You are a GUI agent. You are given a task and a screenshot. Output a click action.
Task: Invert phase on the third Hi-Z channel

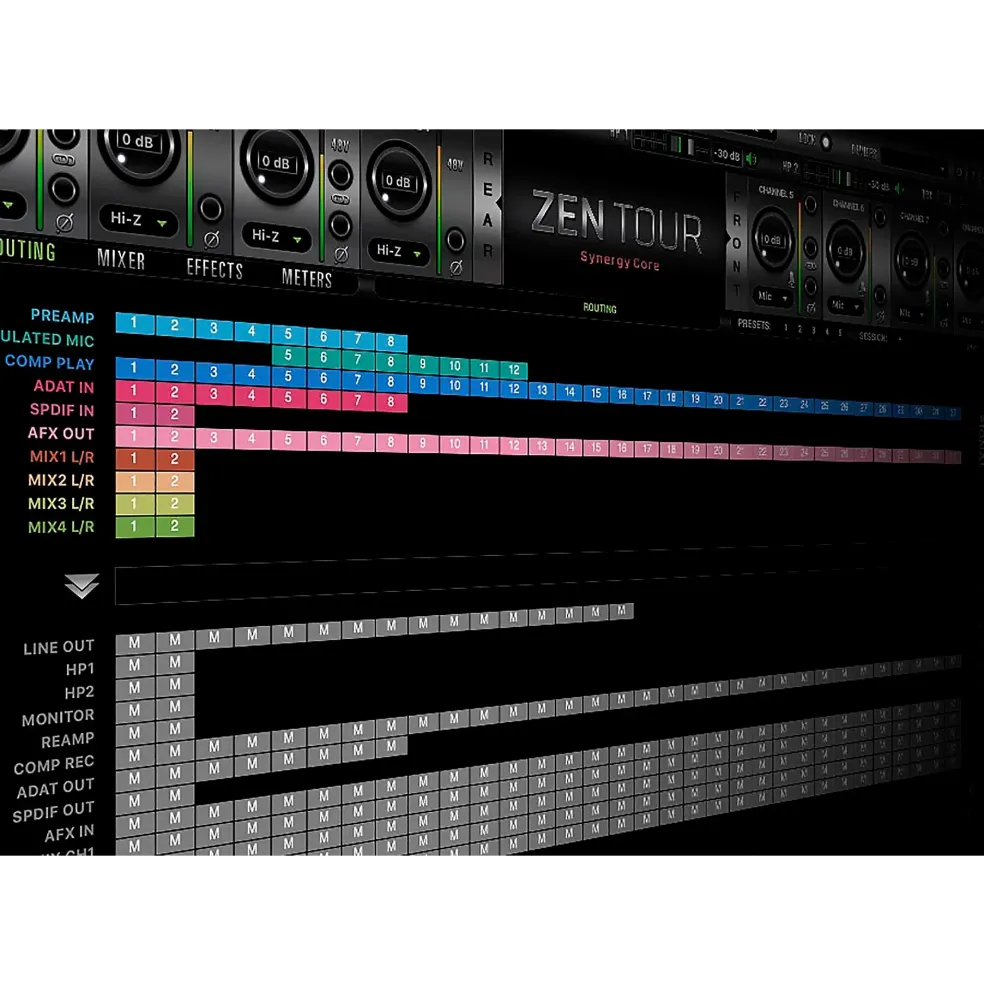click(x=456, y=268)
